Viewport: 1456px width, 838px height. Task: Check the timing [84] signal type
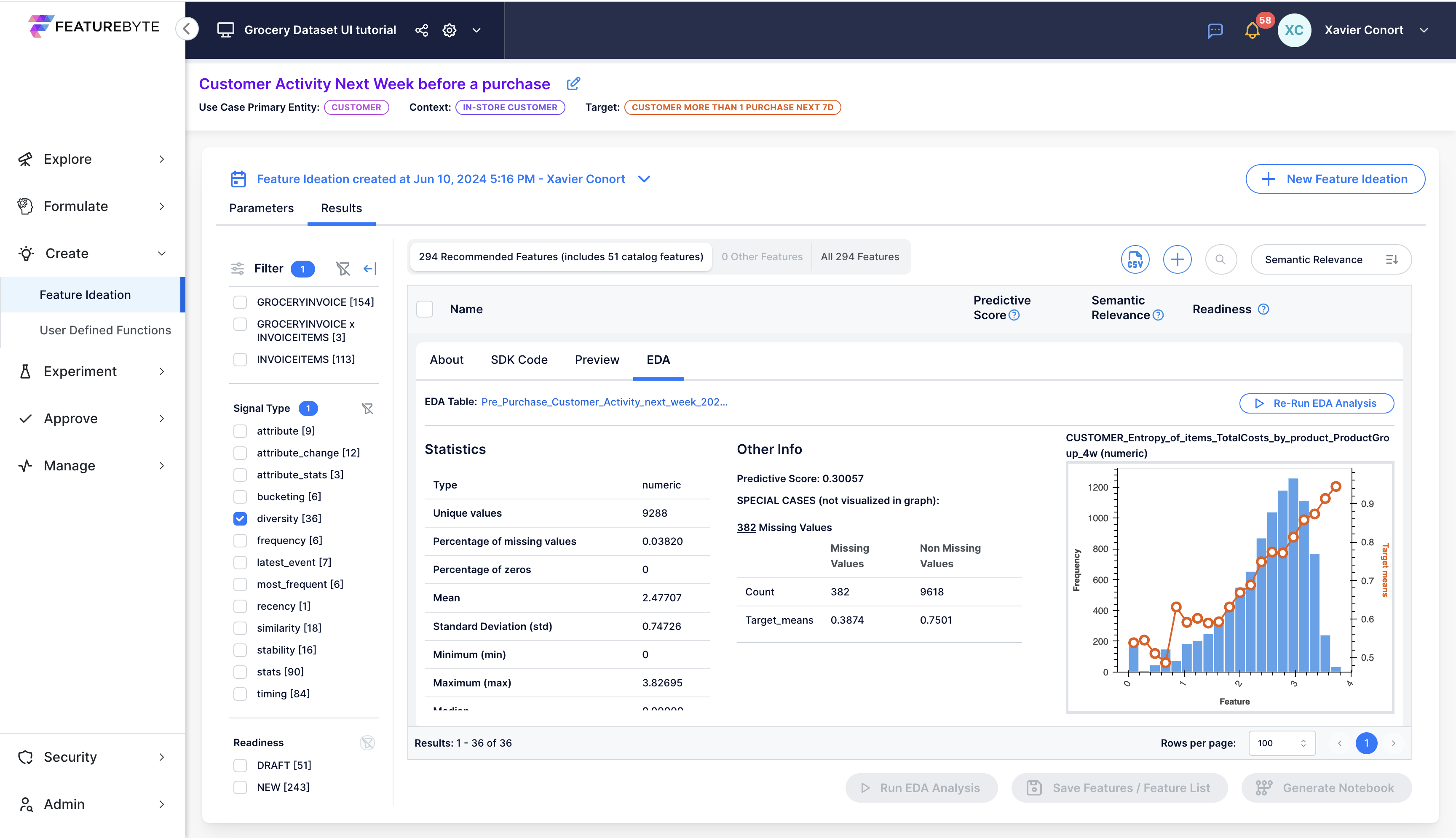[x=240, y=694]
